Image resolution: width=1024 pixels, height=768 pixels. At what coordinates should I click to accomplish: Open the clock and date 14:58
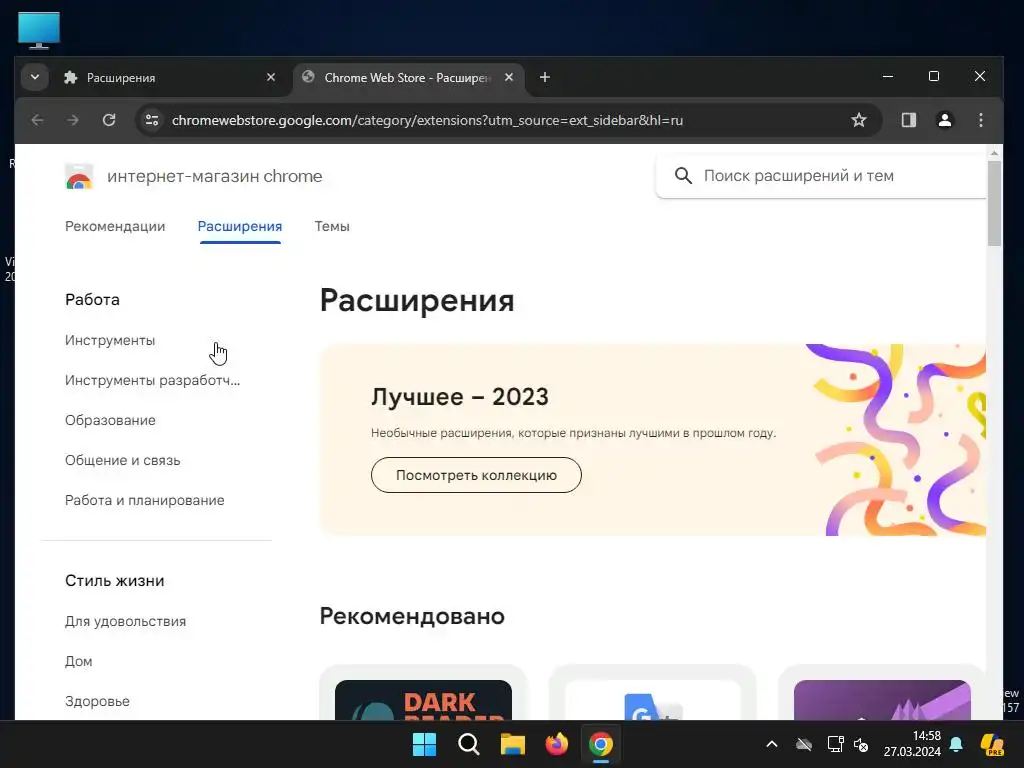click(912, 744)
